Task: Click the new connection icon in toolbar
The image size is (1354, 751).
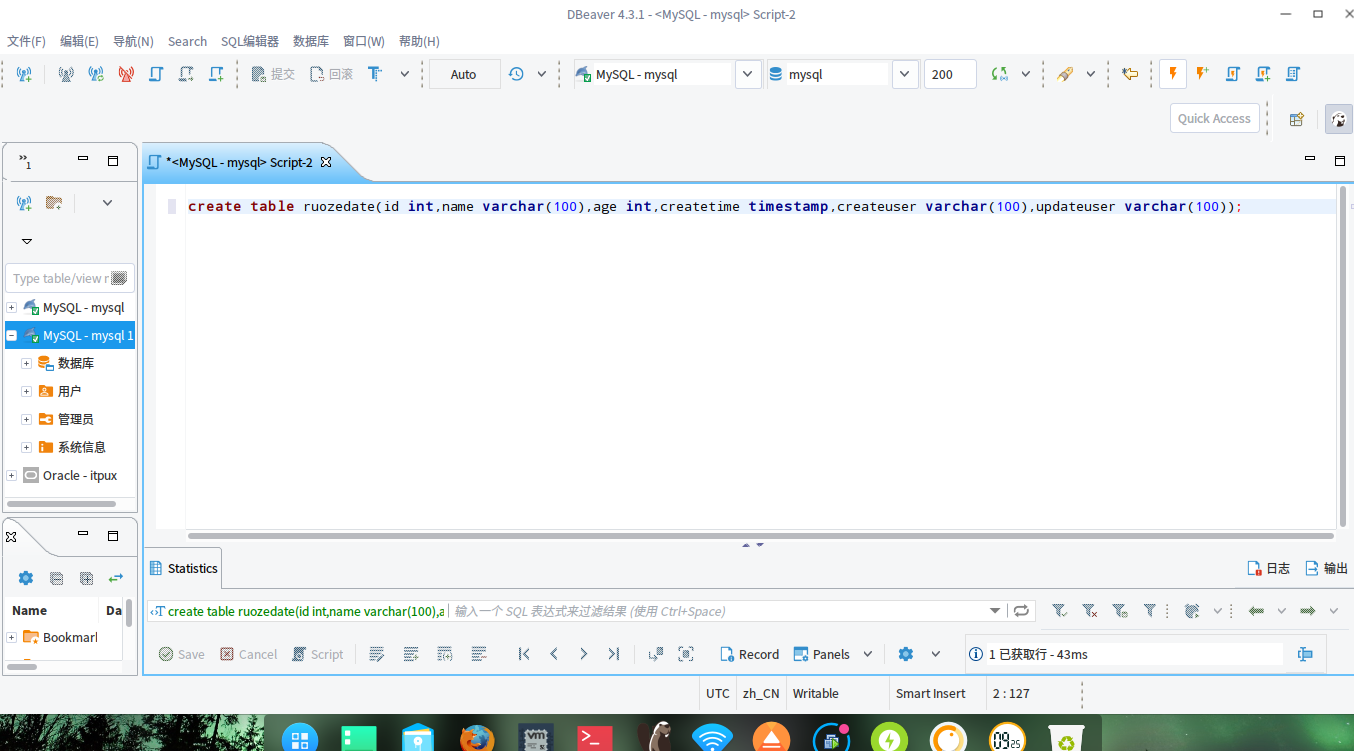Action: pos(24,74)
